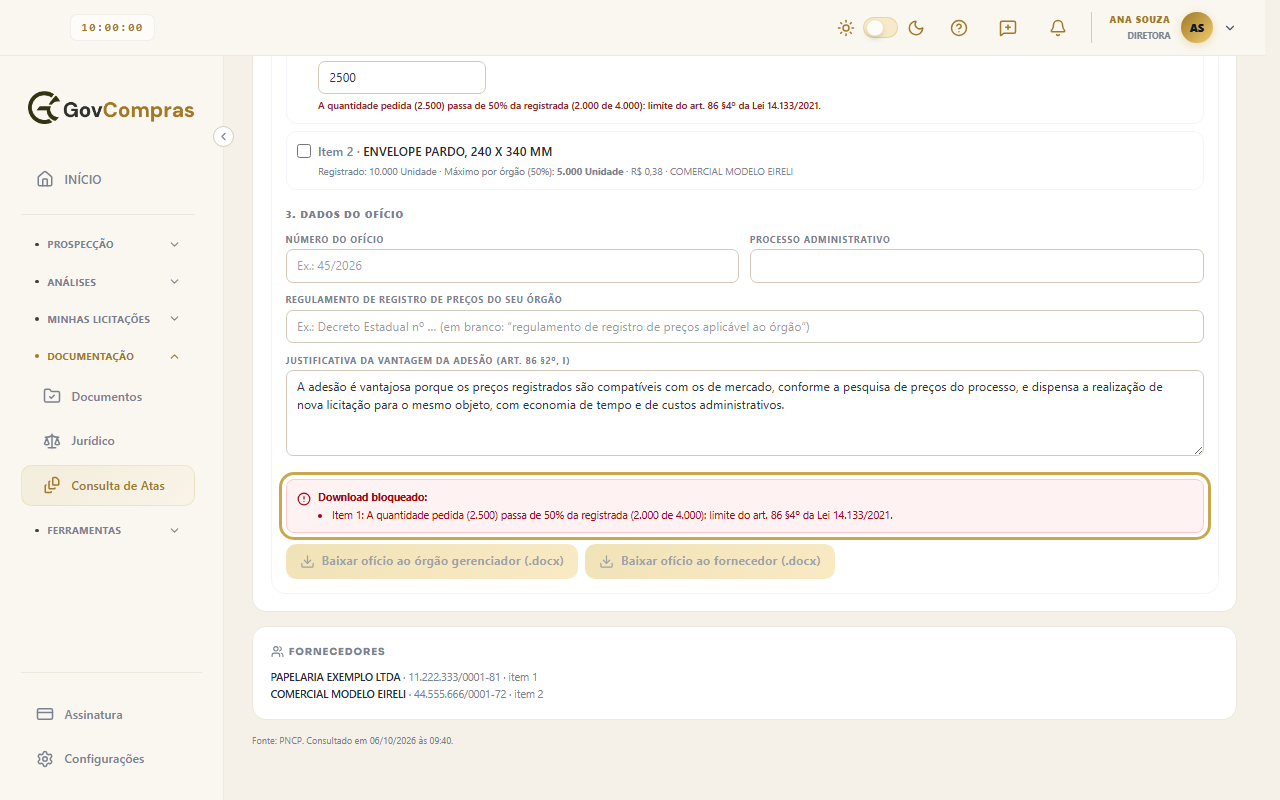Expand the Ferramentas menu section

pos(108,530)
